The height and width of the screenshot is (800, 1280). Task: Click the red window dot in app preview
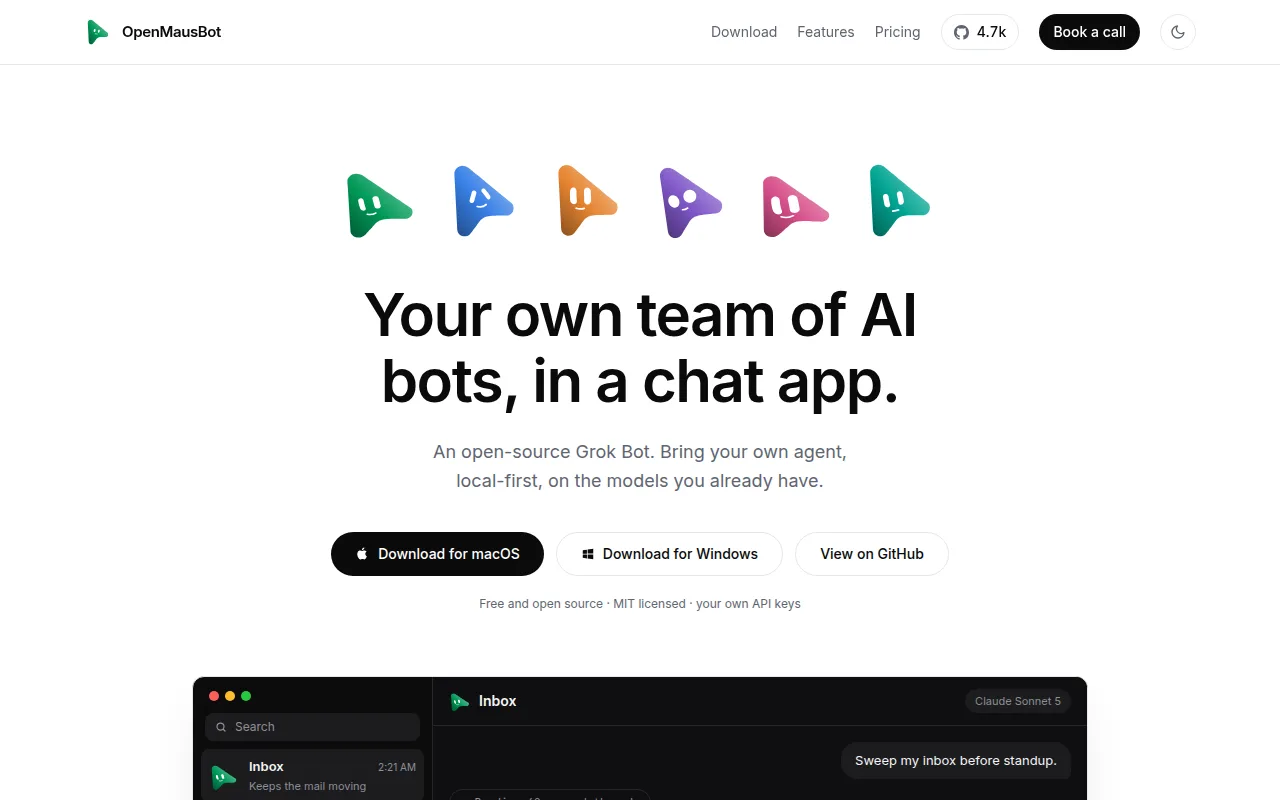coord(214,696)
